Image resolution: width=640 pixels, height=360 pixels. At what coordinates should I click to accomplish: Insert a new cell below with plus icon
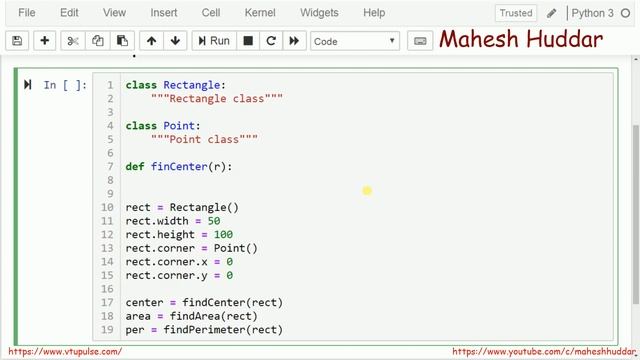point(44,41)
